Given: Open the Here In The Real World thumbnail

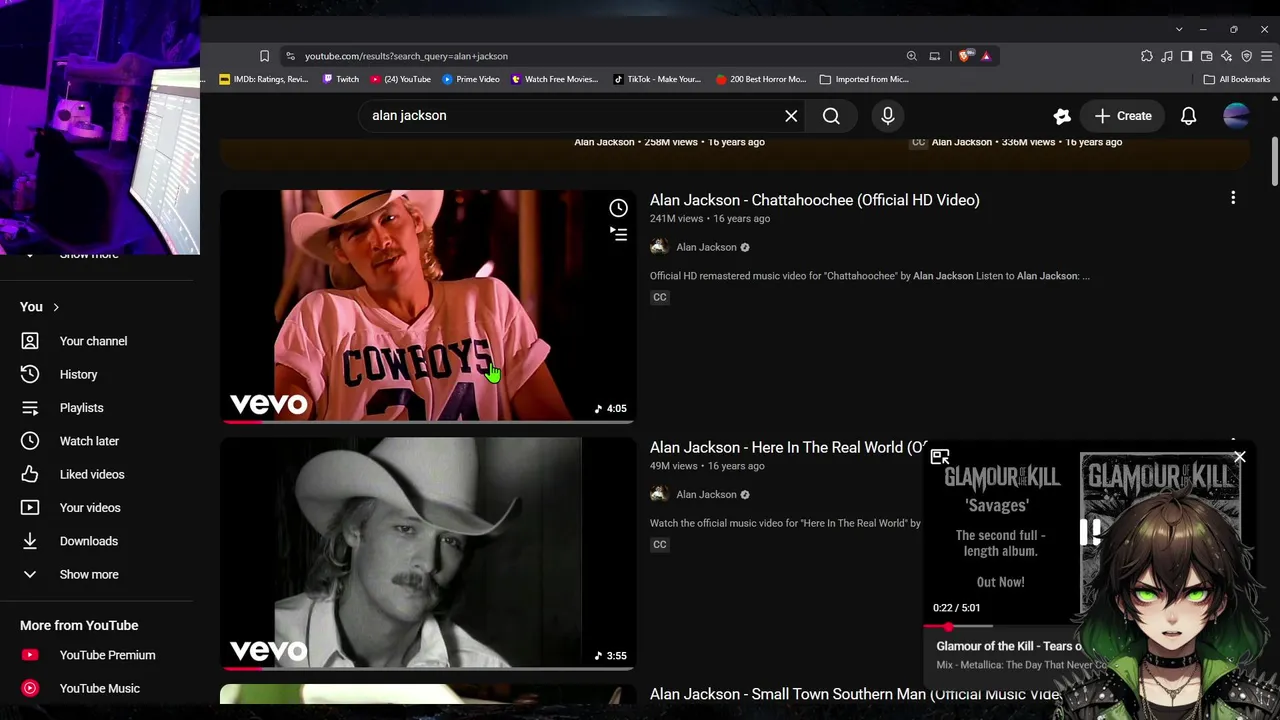Looking at the screenshot, I should (x=427, y=553).
